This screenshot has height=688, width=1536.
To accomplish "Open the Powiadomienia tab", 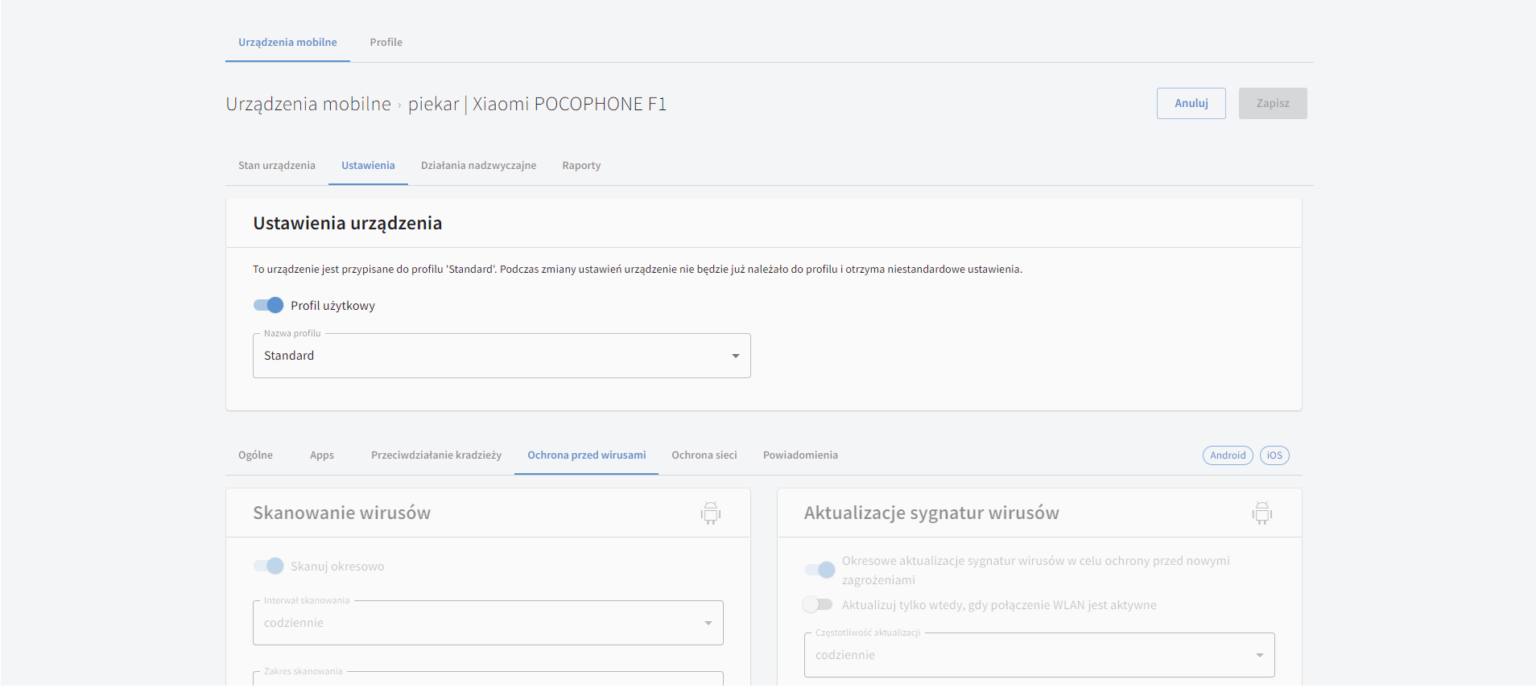I will point(800,455).
